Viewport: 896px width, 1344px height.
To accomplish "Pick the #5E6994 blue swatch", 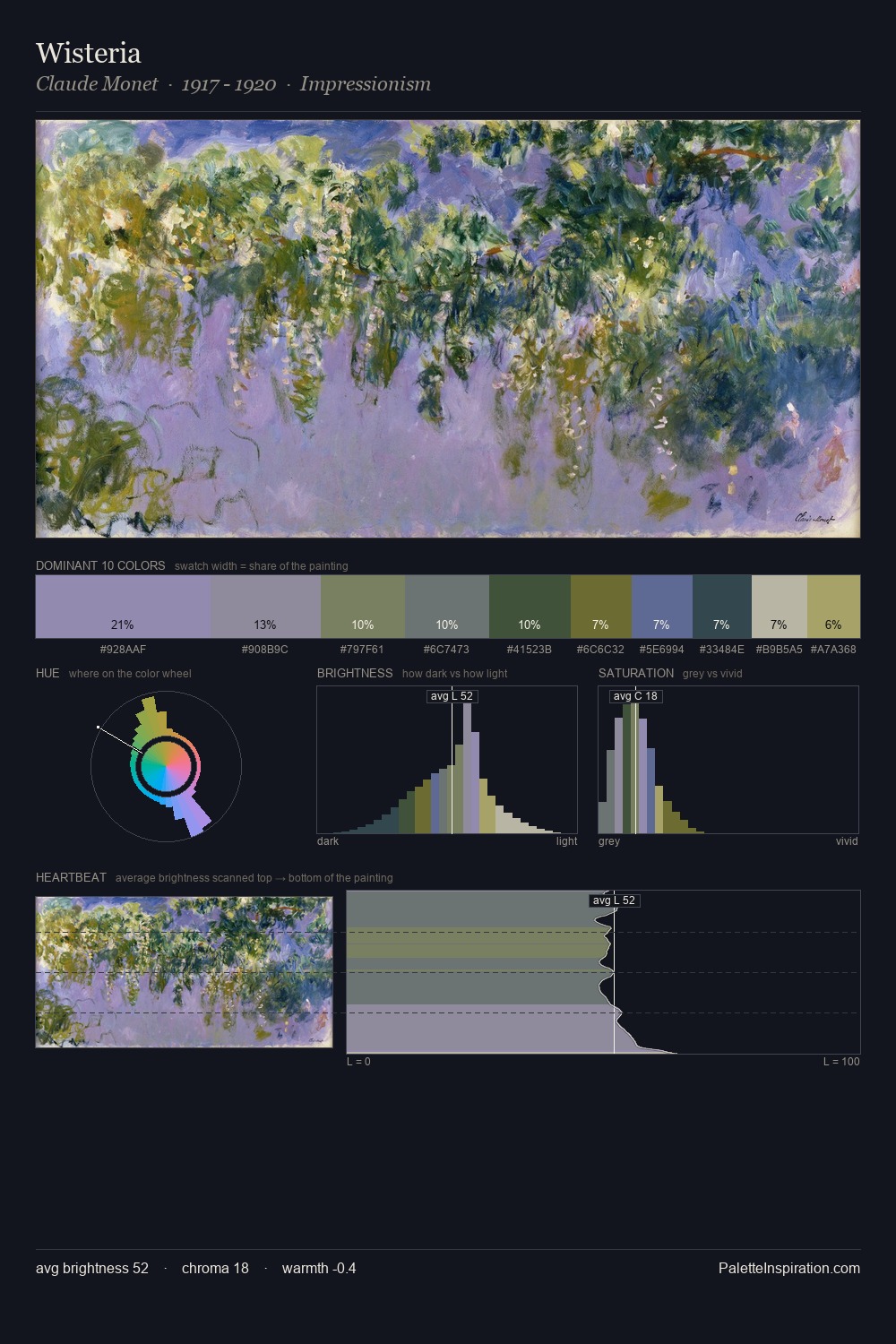I will (662, 607).
